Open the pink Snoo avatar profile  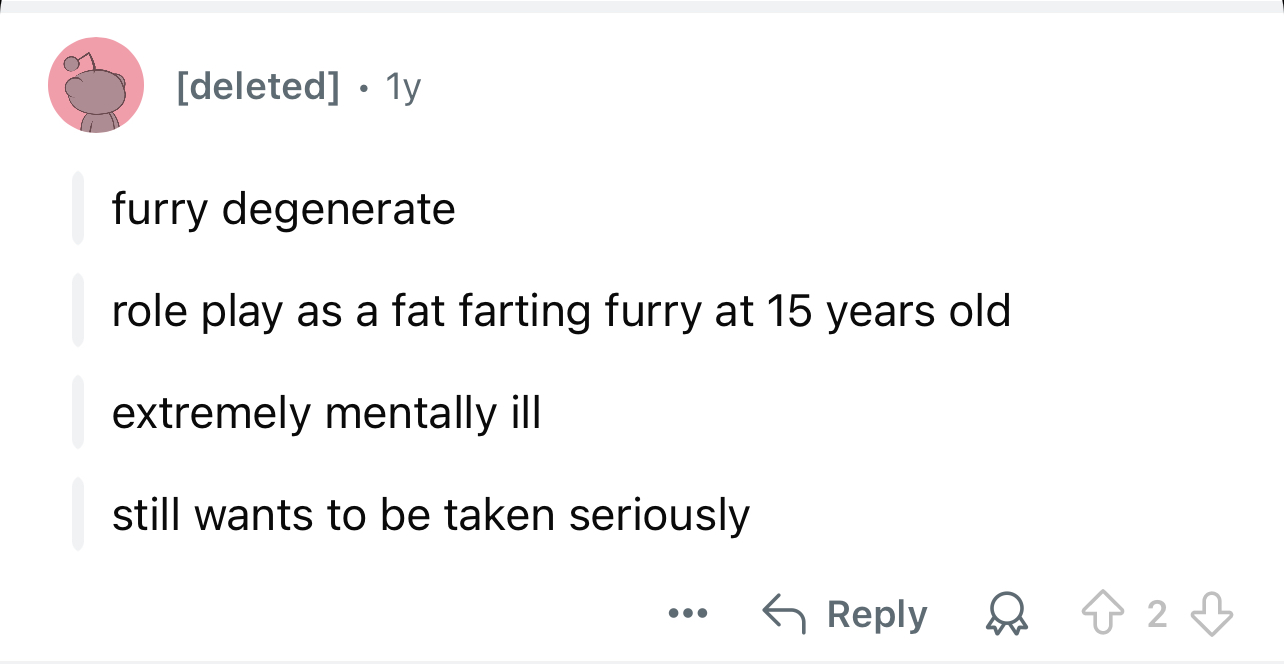96,86
